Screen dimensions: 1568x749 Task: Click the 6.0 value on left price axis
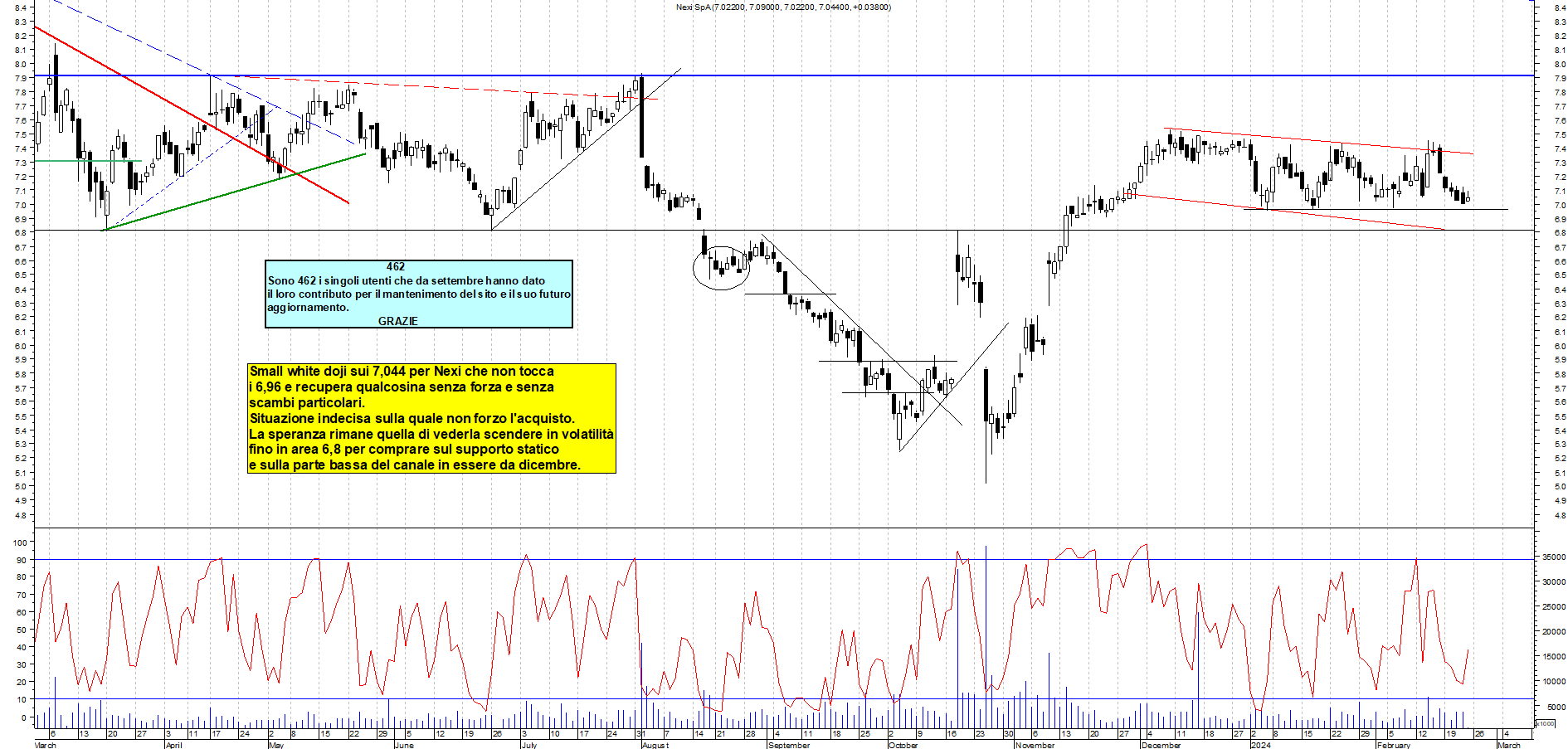pyautogui.click(x=20, y=346)
